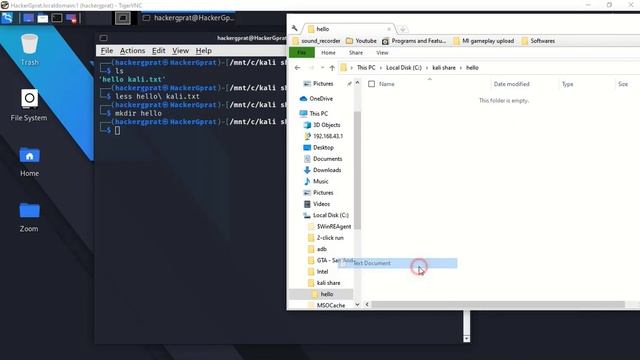Close the 'hello' Explorer tab
640x360 pixels.
(x=389, y=29)
